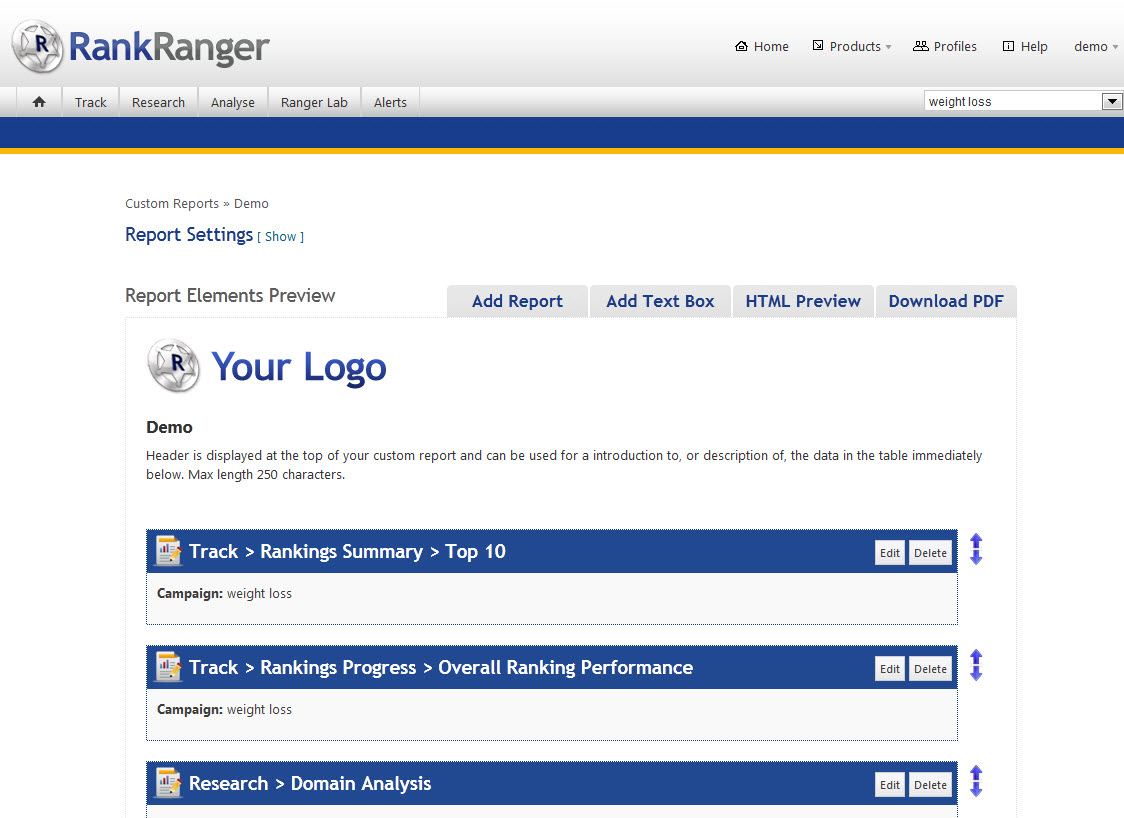
Task: Open the HTML Preview tab
Action: 803,301
